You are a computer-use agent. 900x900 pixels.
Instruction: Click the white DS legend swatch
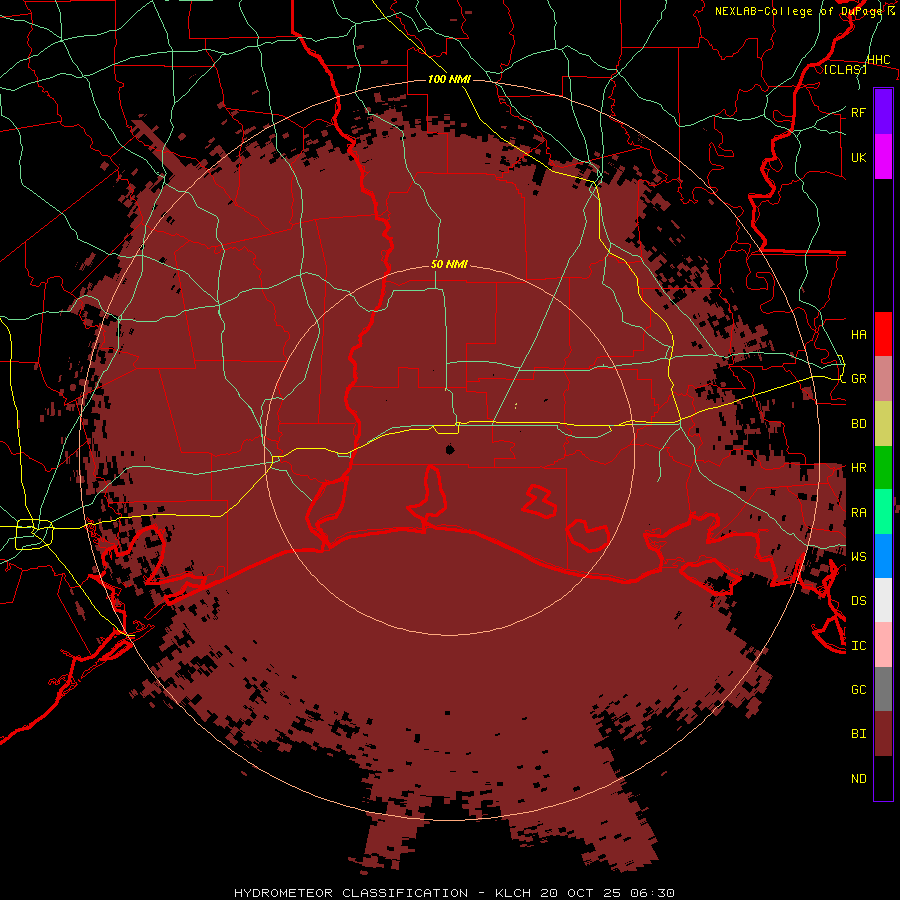click(883, 600)
